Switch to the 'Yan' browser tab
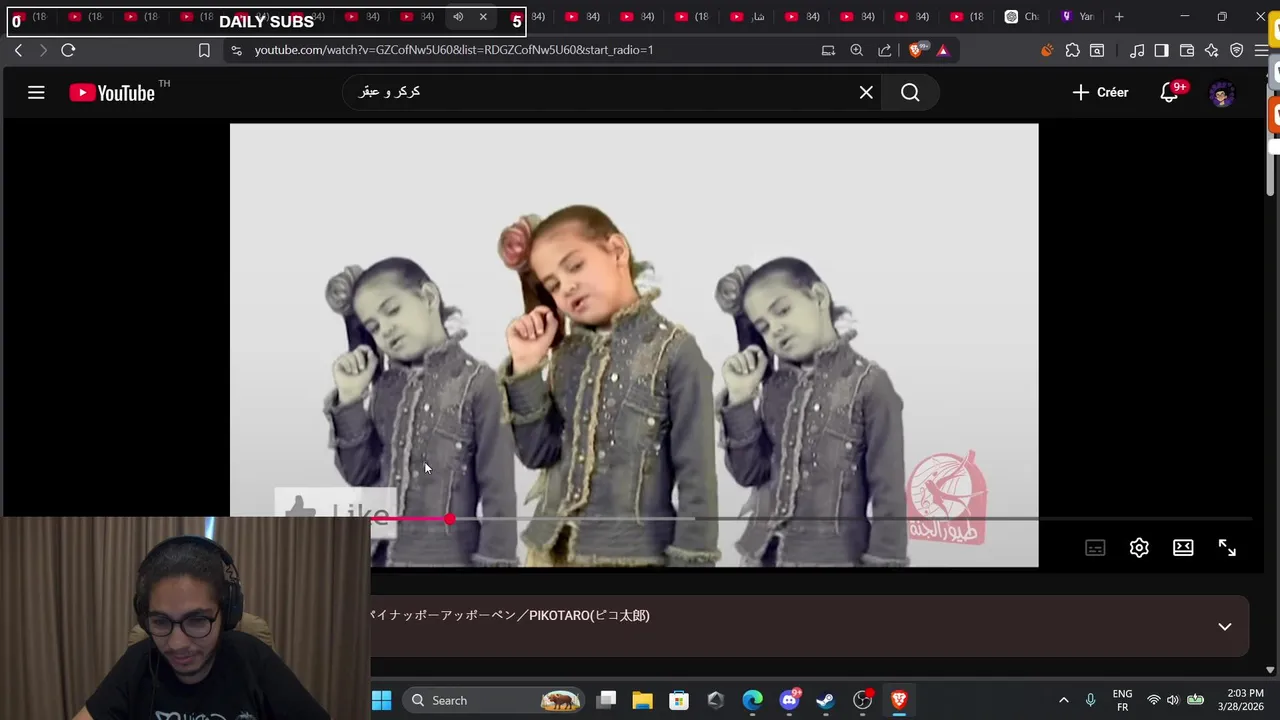Viewport: 1280px width, 720px height. click(1078, 16)
